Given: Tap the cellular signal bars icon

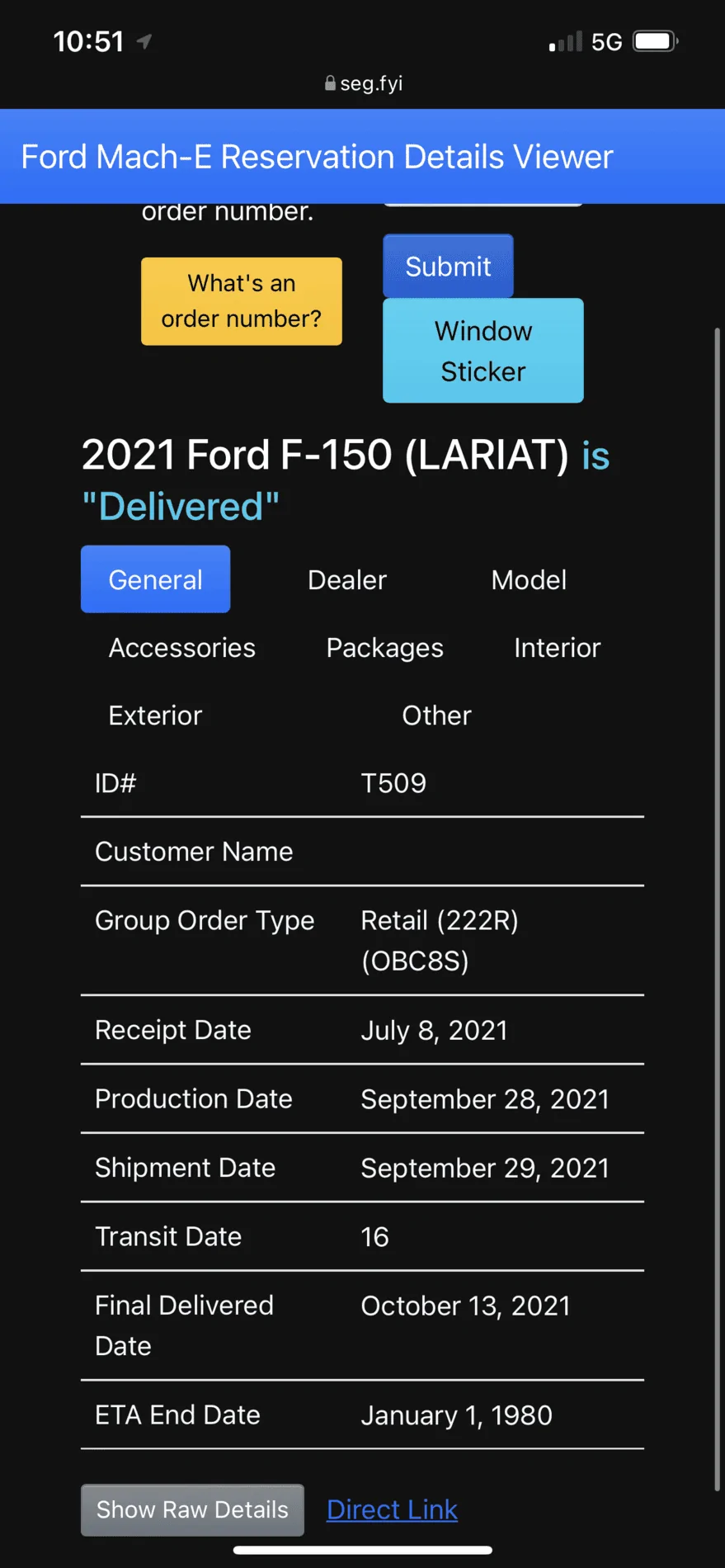Looking at the screenshot, I should point(565,42).
